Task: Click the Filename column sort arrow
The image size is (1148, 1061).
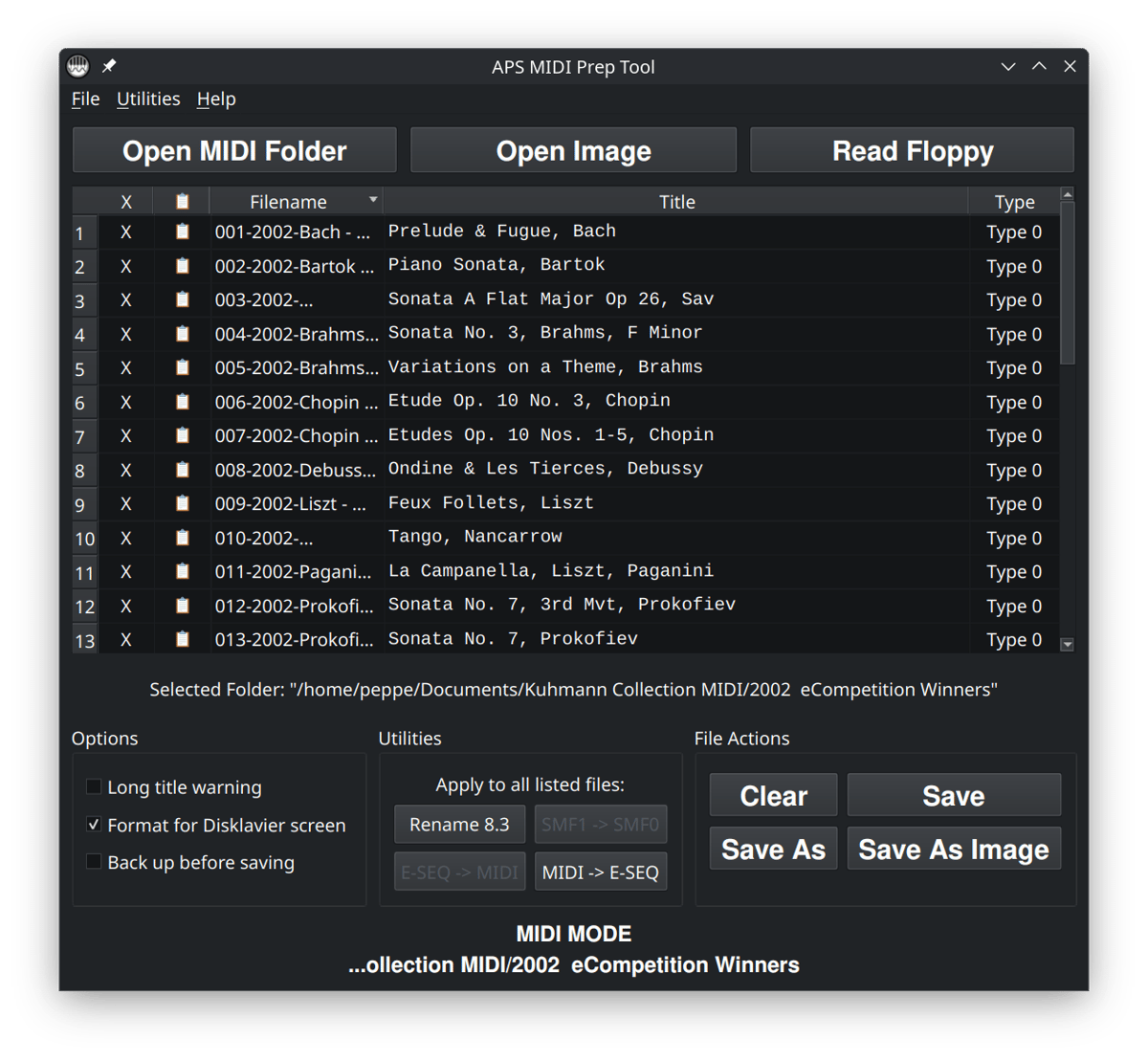Action: point(373,200)
